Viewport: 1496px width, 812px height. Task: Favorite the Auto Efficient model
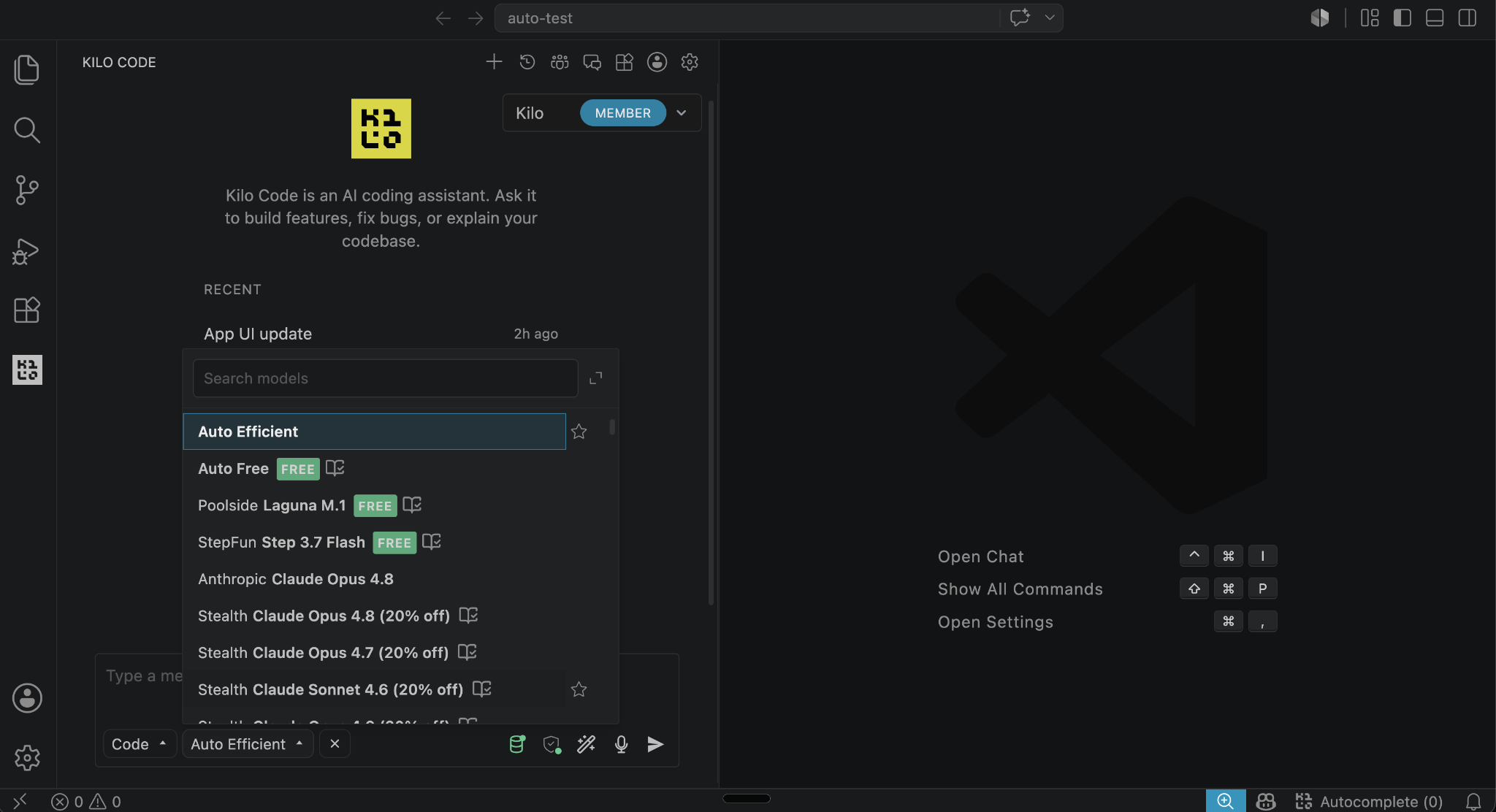(x=579, y=432)
